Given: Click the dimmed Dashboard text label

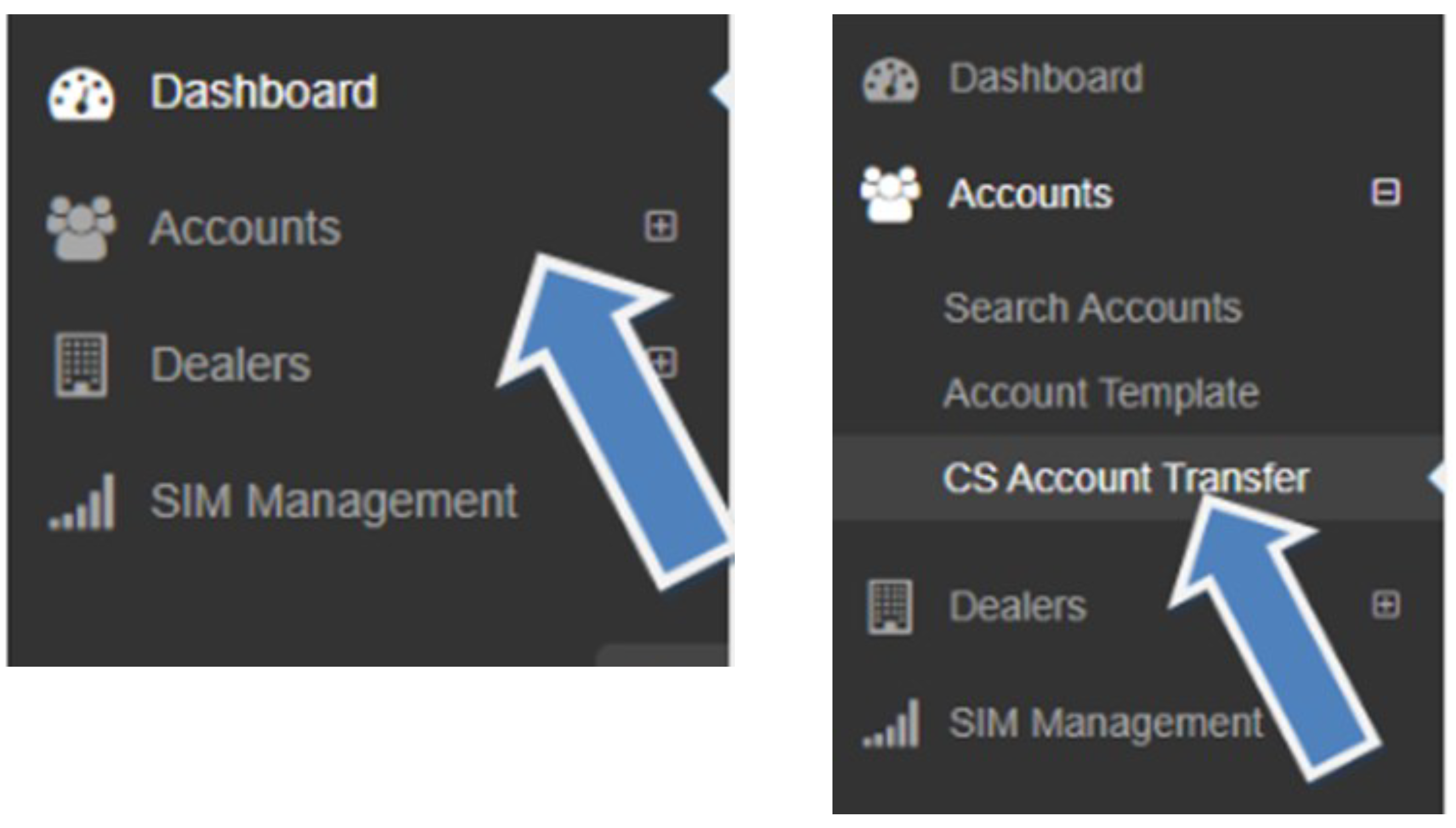Looking at the screenshot, I should [1046, 78].
